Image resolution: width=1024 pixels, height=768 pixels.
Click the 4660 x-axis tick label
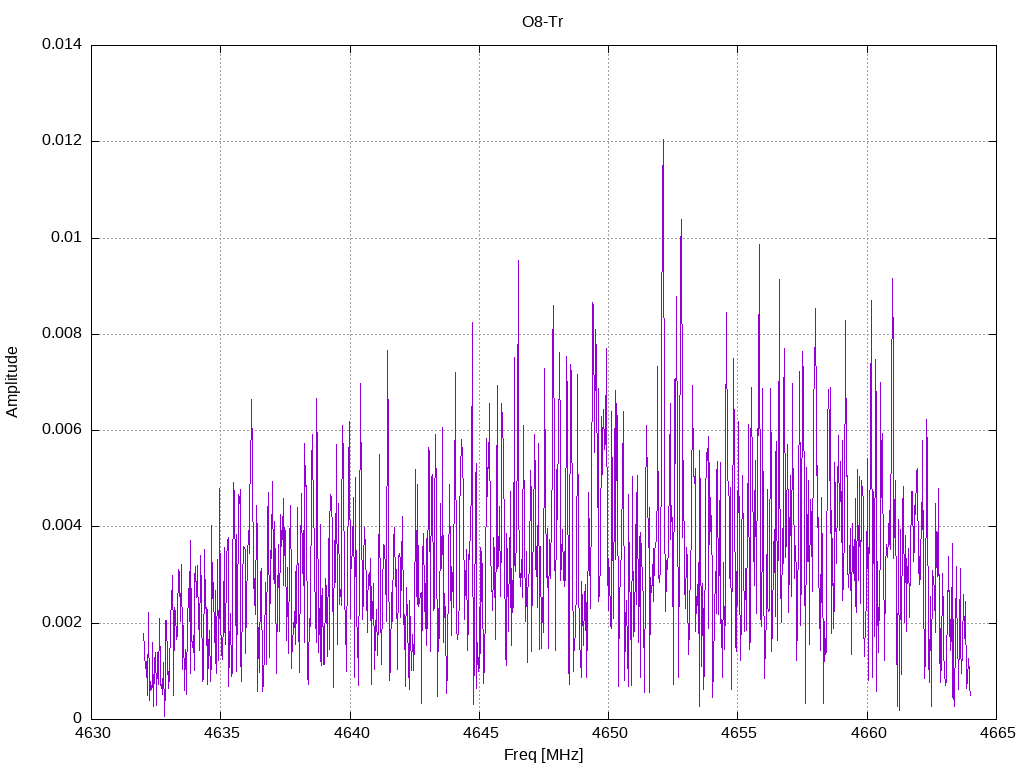coord(867,733)
